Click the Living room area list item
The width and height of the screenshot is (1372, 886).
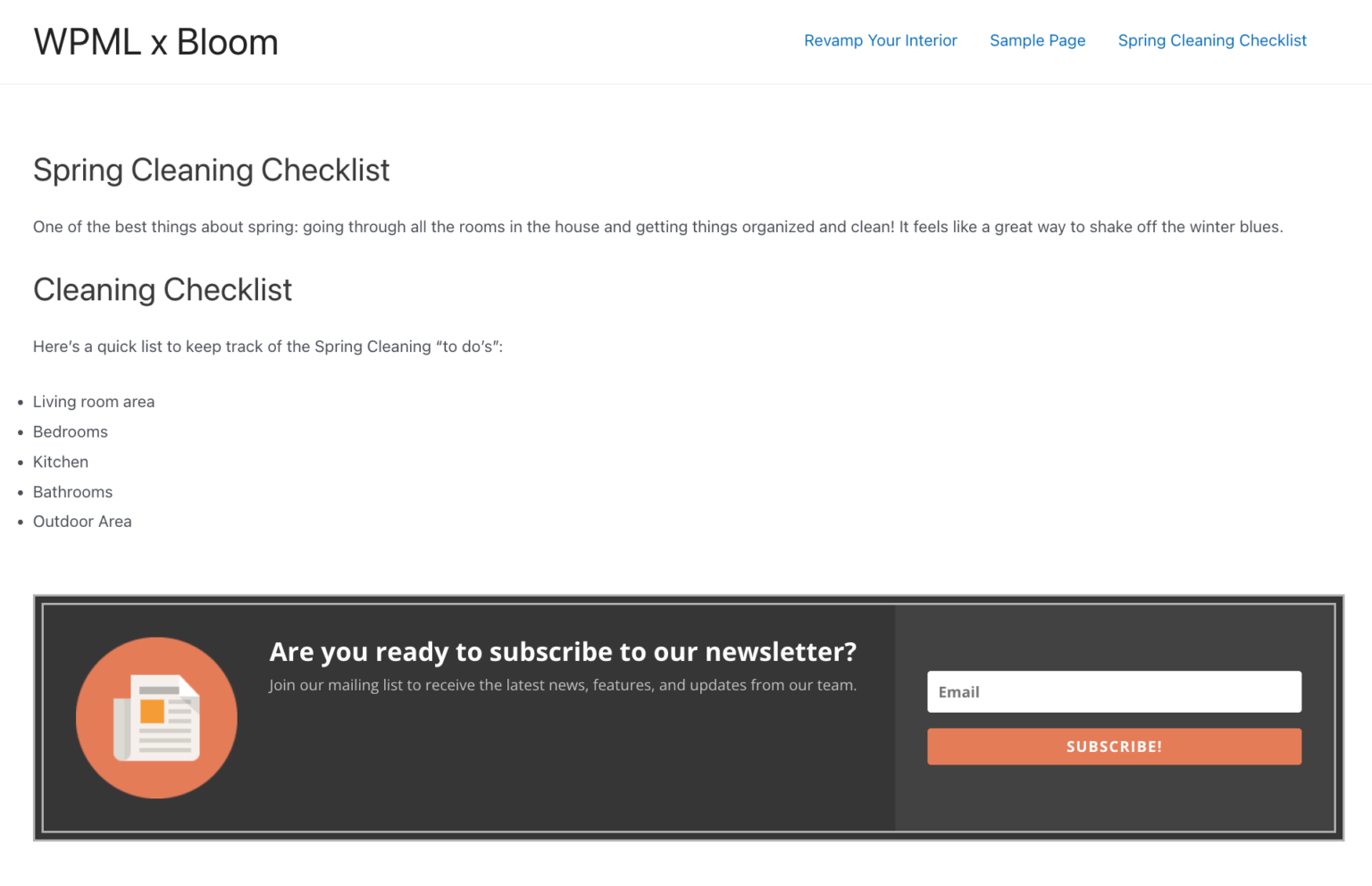93,401
